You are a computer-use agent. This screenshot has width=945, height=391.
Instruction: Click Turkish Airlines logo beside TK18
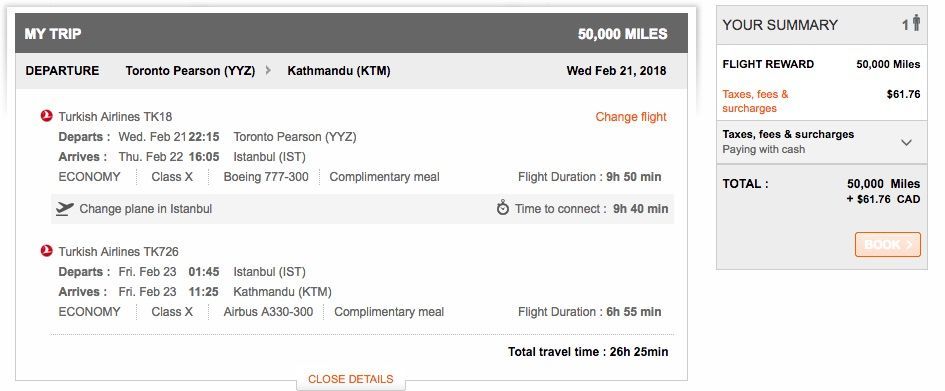[x=46, y=116]
